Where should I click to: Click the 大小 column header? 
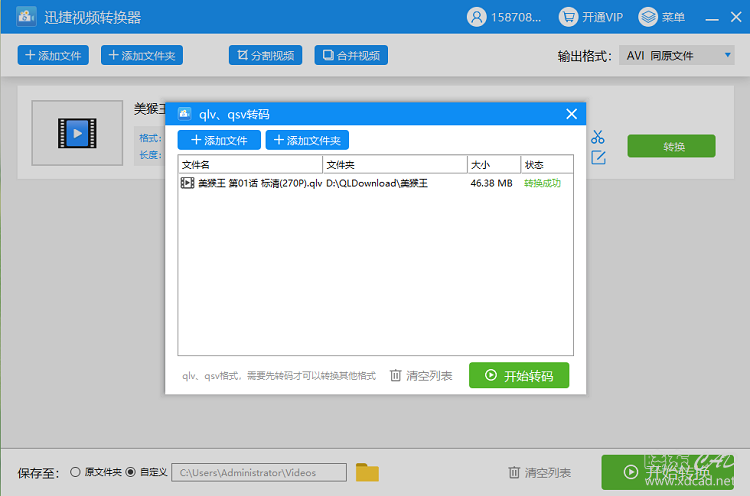494,165
